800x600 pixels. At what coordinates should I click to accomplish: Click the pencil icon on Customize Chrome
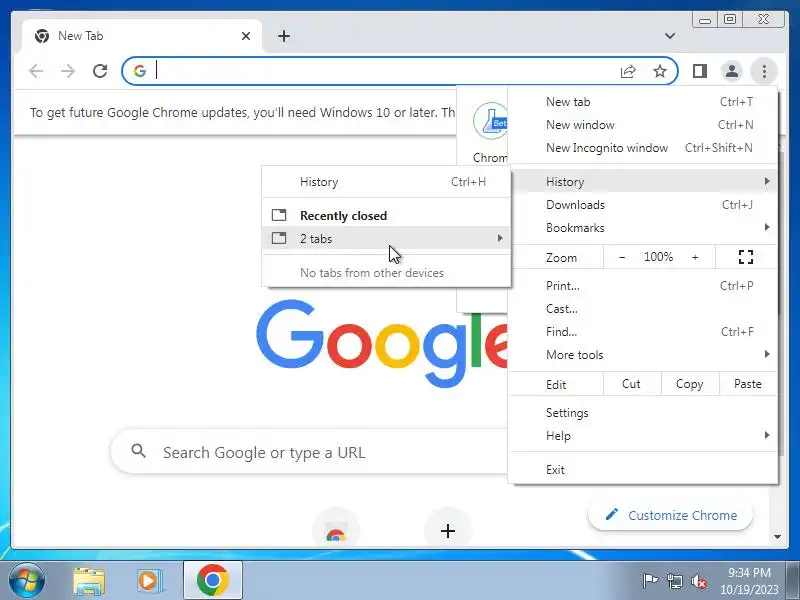pos(612,514)
